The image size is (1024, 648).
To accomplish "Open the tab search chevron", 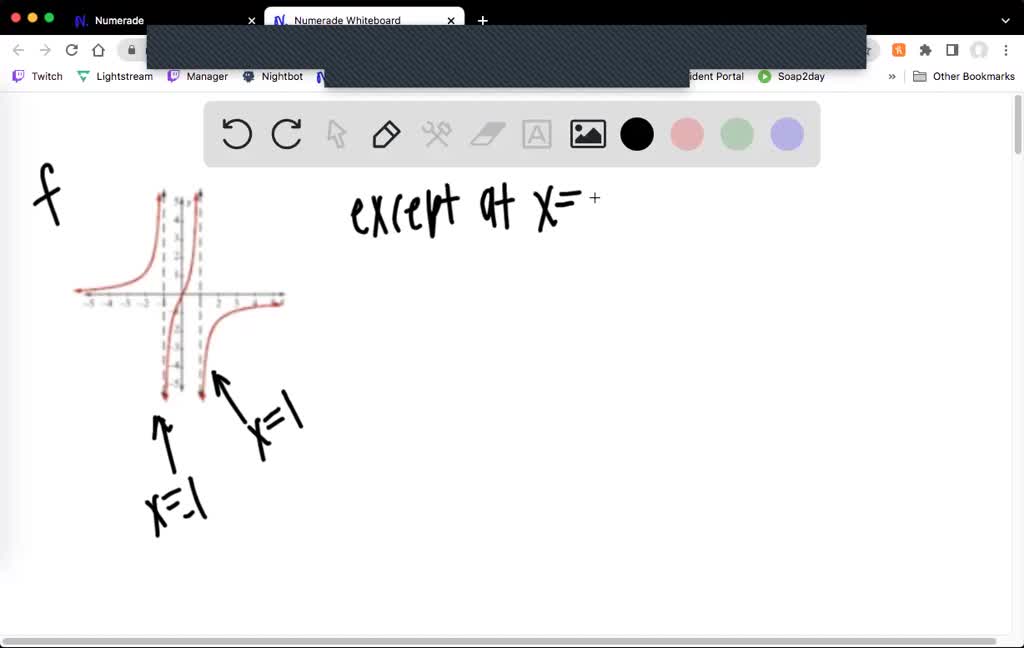I will (x=1004, y=20).
